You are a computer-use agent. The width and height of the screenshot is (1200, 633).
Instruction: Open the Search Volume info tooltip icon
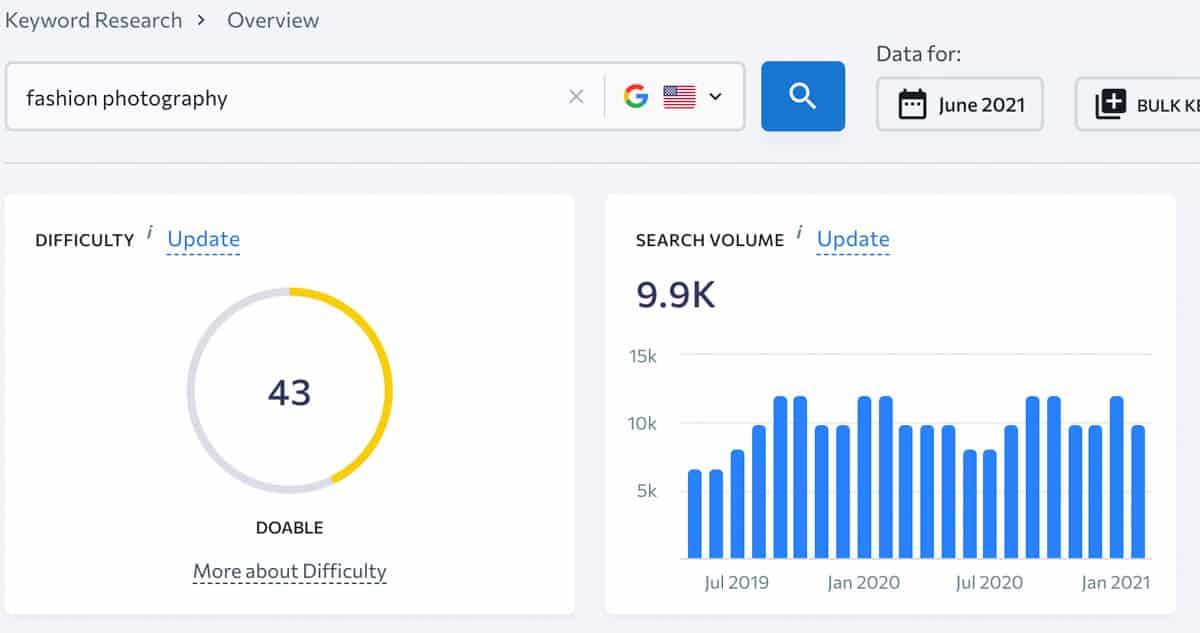(x=800, y=233)
